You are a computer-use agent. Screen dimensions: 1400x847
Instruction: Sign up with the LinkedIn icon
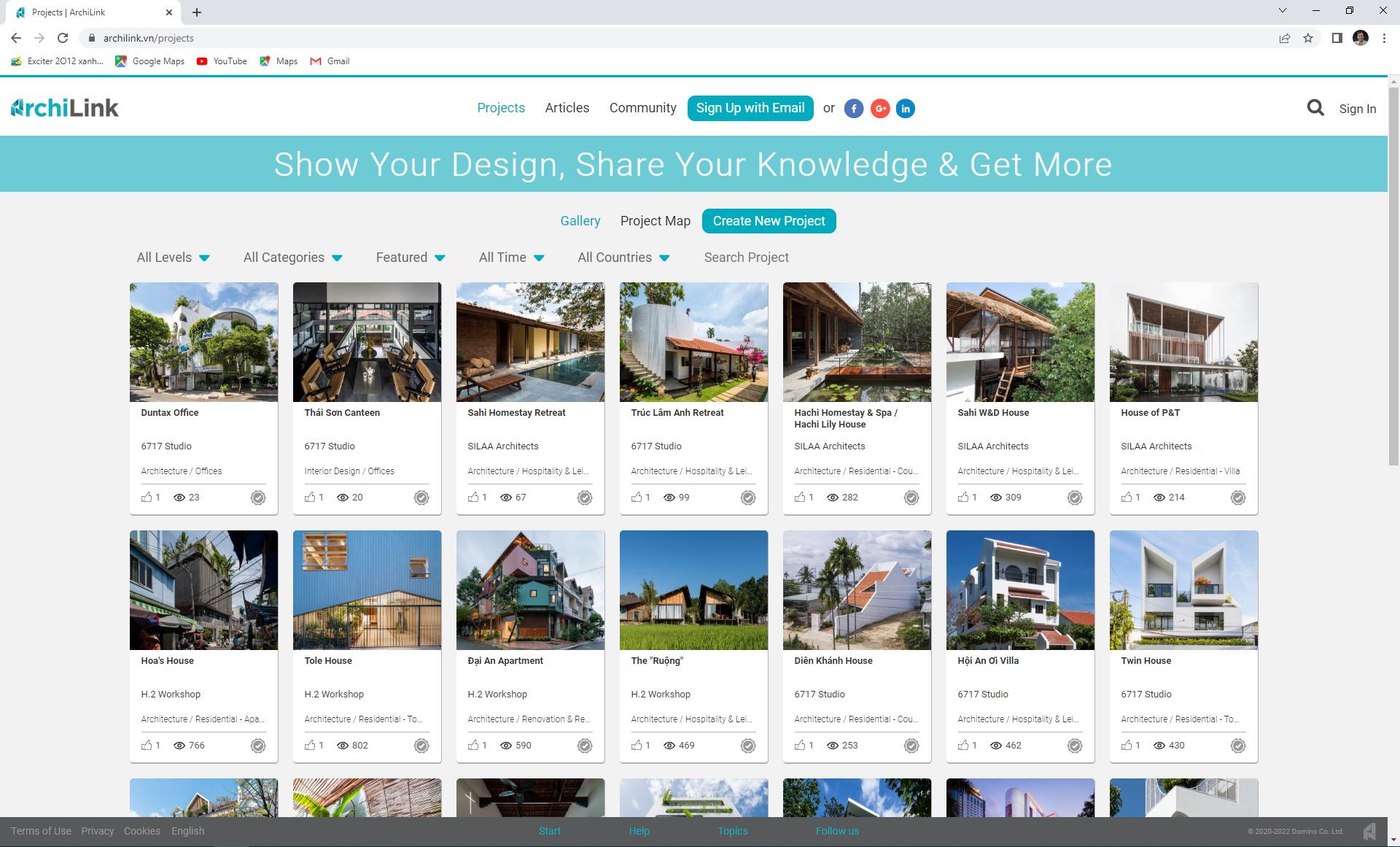(x=906, y=109)
